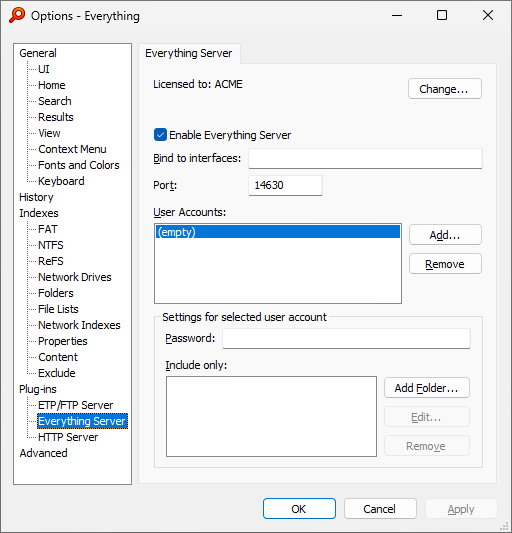Click the Change... license button
This screenshot has height=533, width=512.
coord(445,89)
